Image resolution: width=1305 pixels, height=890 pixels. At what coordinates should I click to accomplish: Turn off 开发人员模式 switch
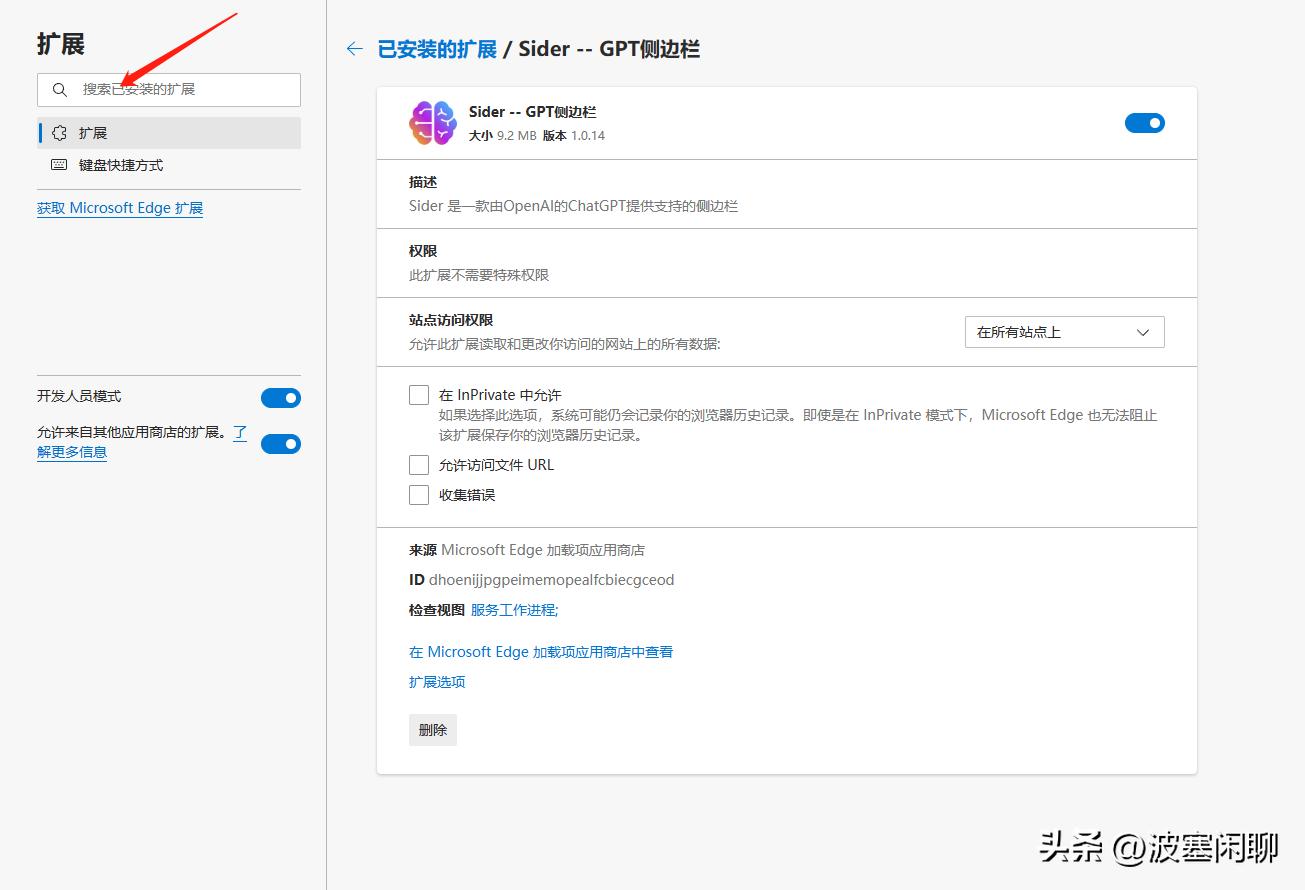(x=281, y=398)
